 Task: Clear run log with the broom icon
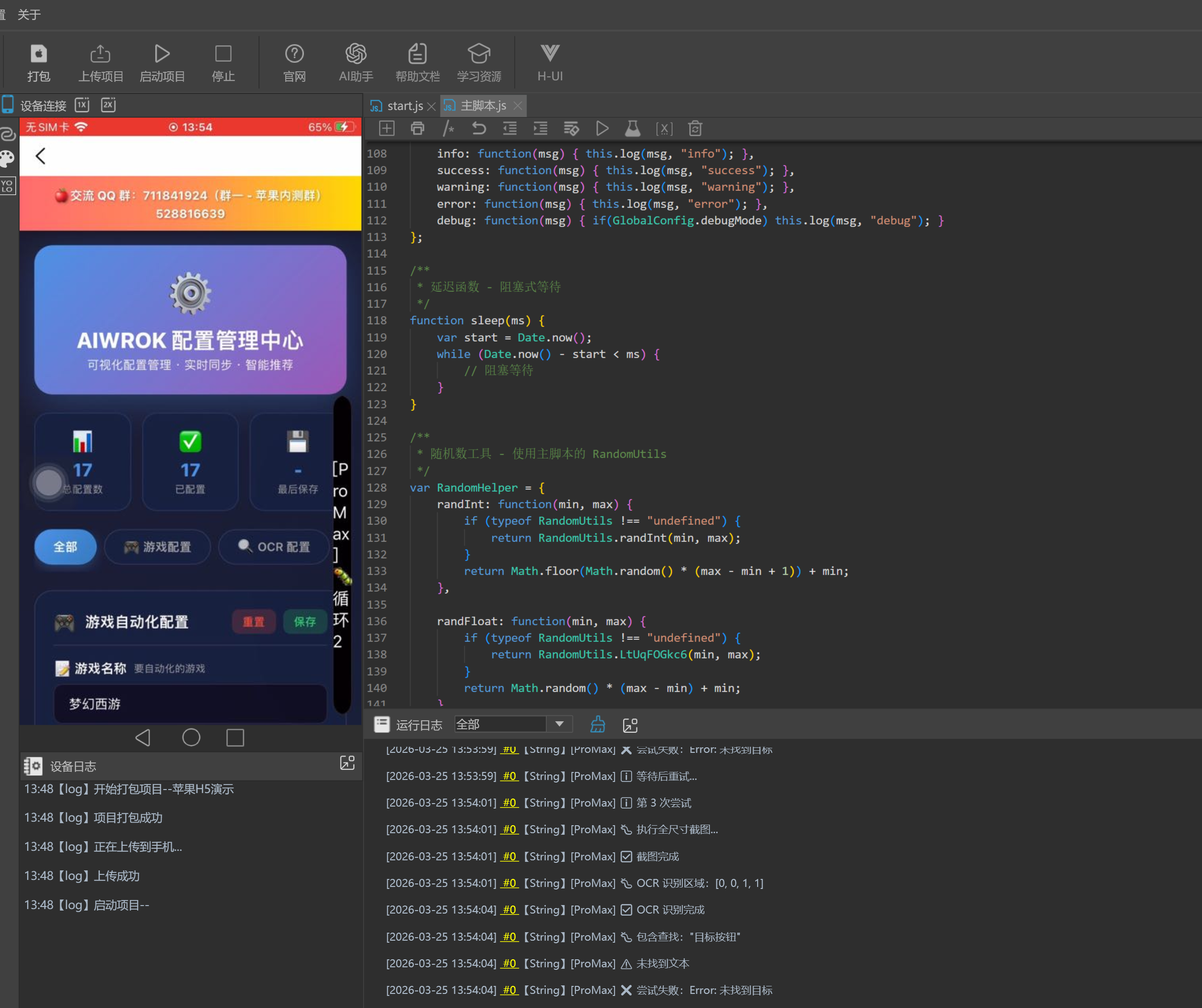[x=597, y=725]
